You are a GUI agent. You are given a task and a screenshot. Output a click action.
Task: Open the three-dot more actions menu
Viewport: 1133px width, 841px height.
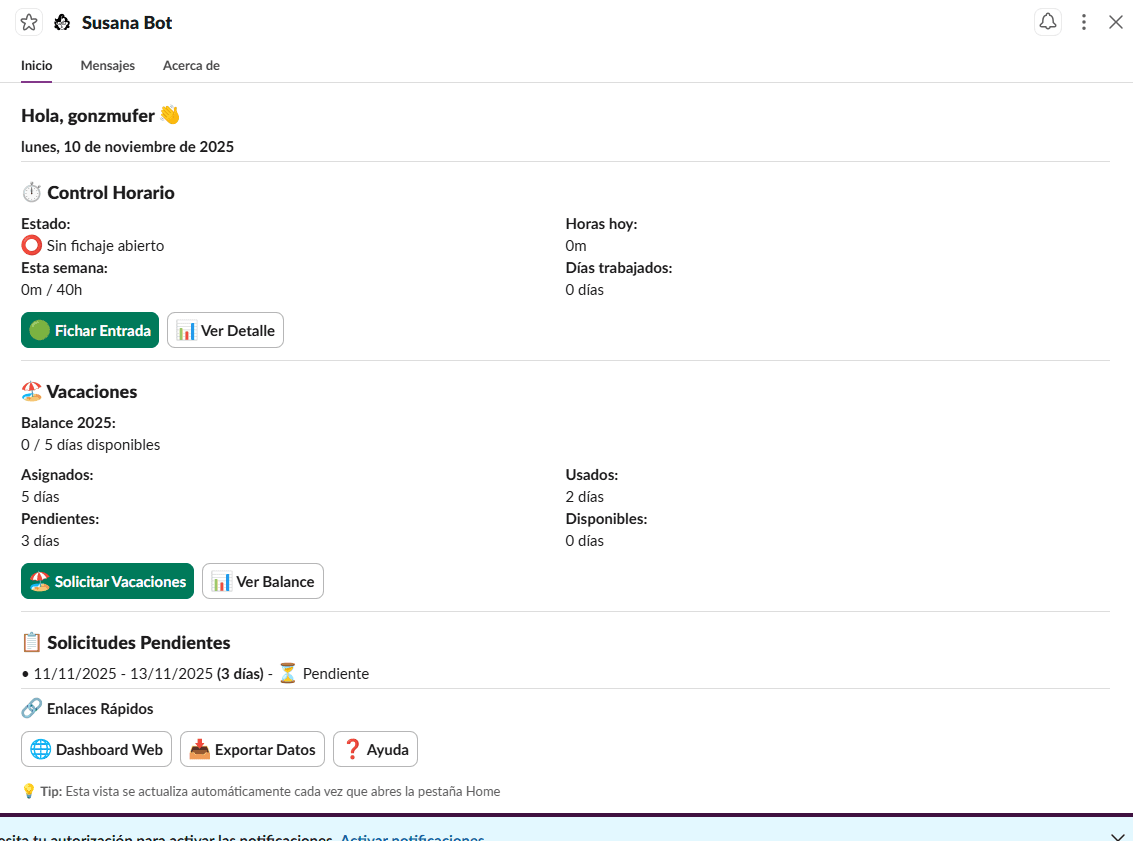pos(1084,21)
